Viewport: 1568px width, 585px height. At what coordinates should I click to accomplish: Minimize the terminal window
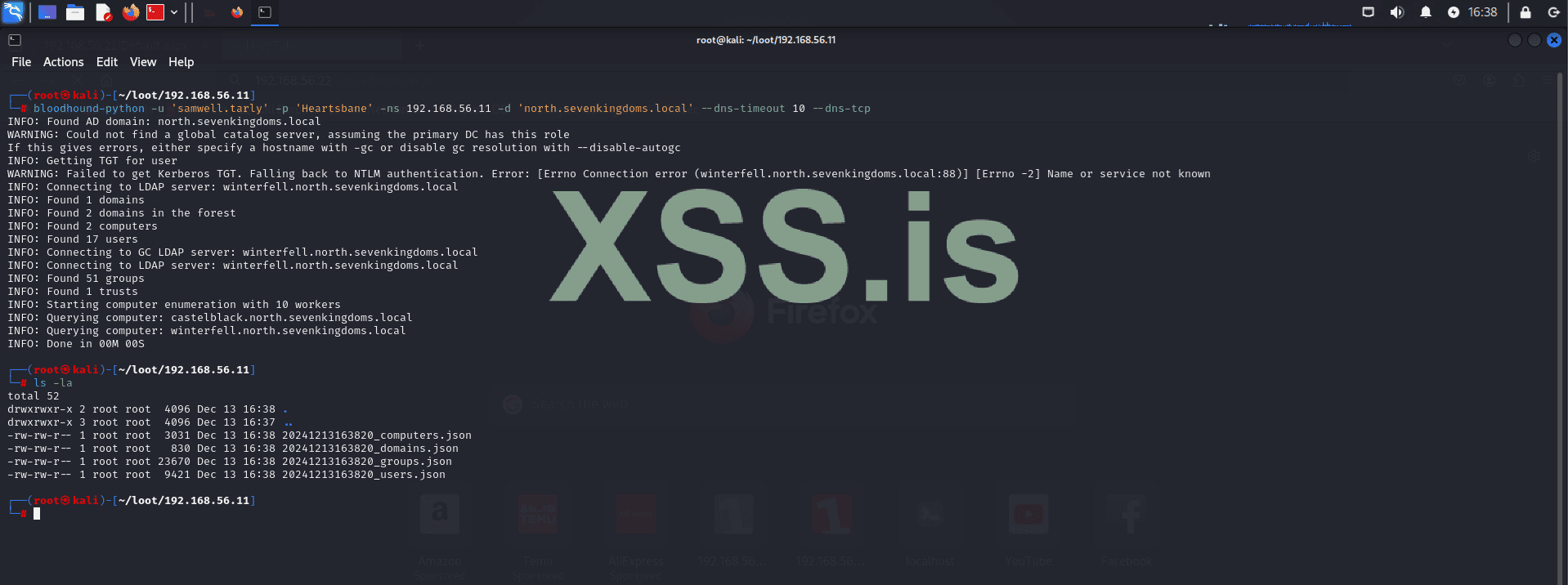1514,40
